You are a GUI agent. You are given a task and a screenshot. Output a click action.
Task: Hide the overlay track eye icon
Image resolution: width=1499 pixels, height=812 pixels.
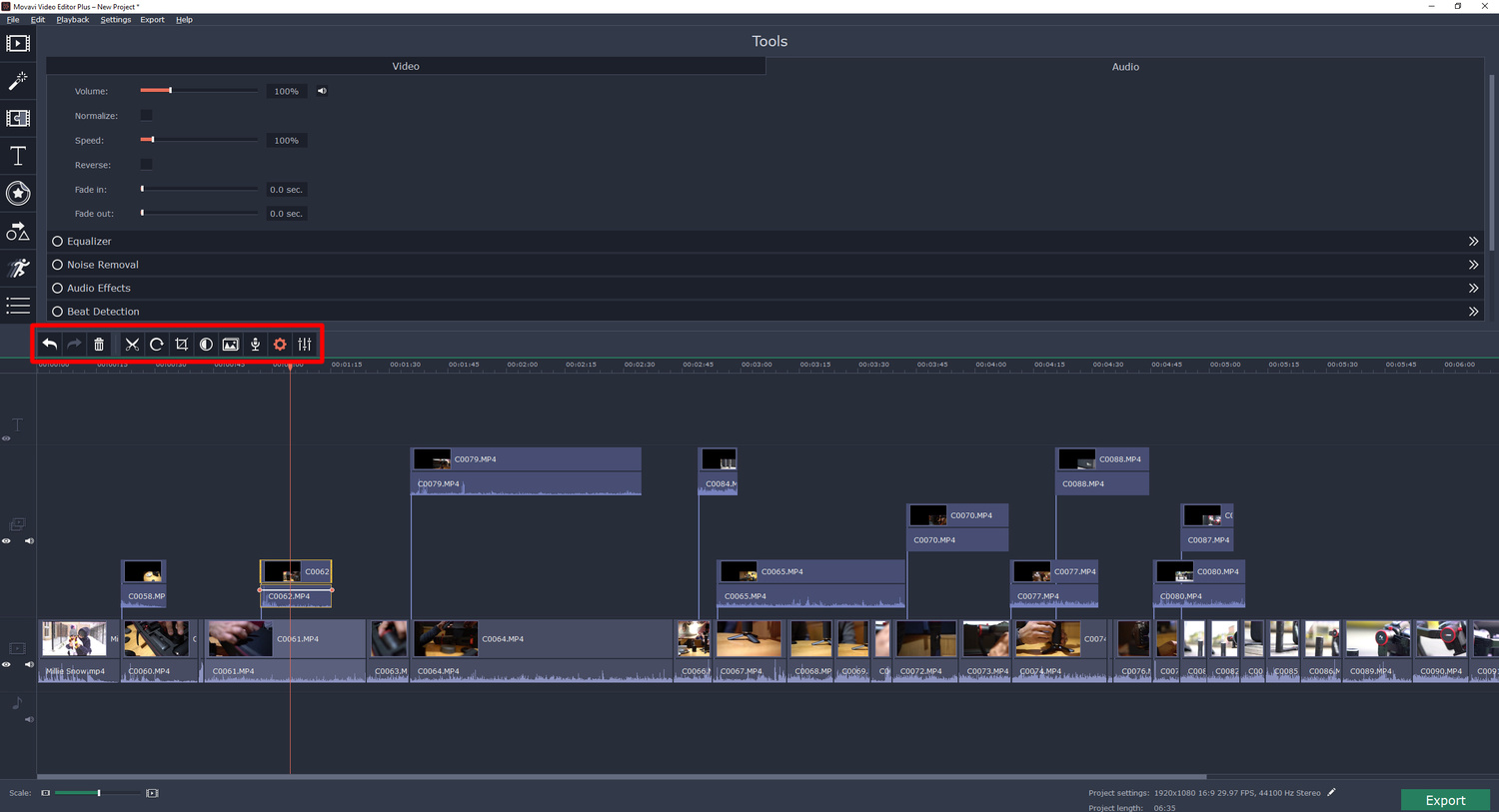point(6,541)
